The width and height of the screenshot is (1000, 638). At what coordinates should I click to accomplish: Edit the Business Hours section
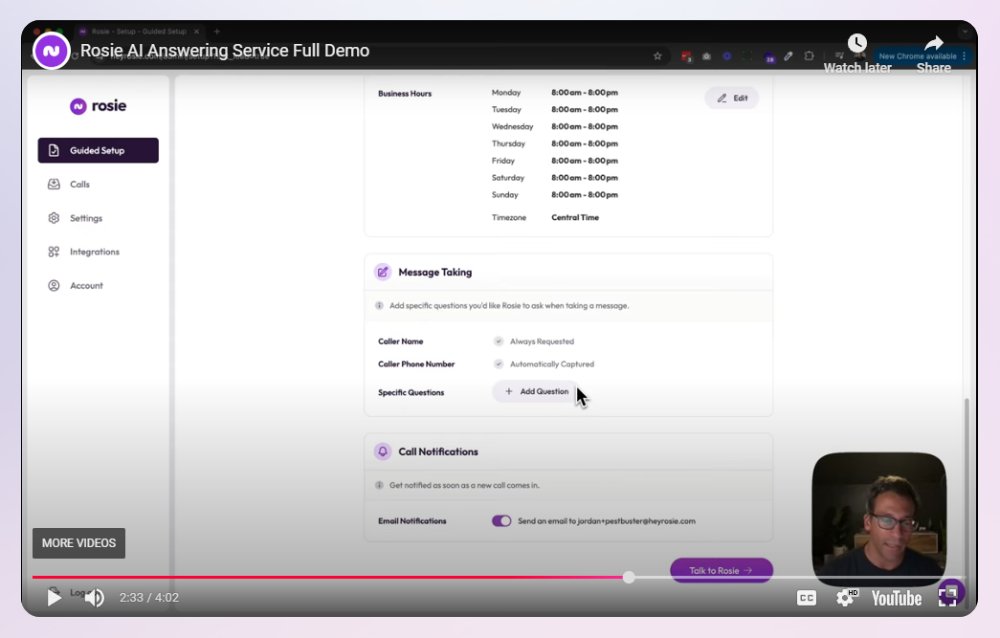coord(732,98)
